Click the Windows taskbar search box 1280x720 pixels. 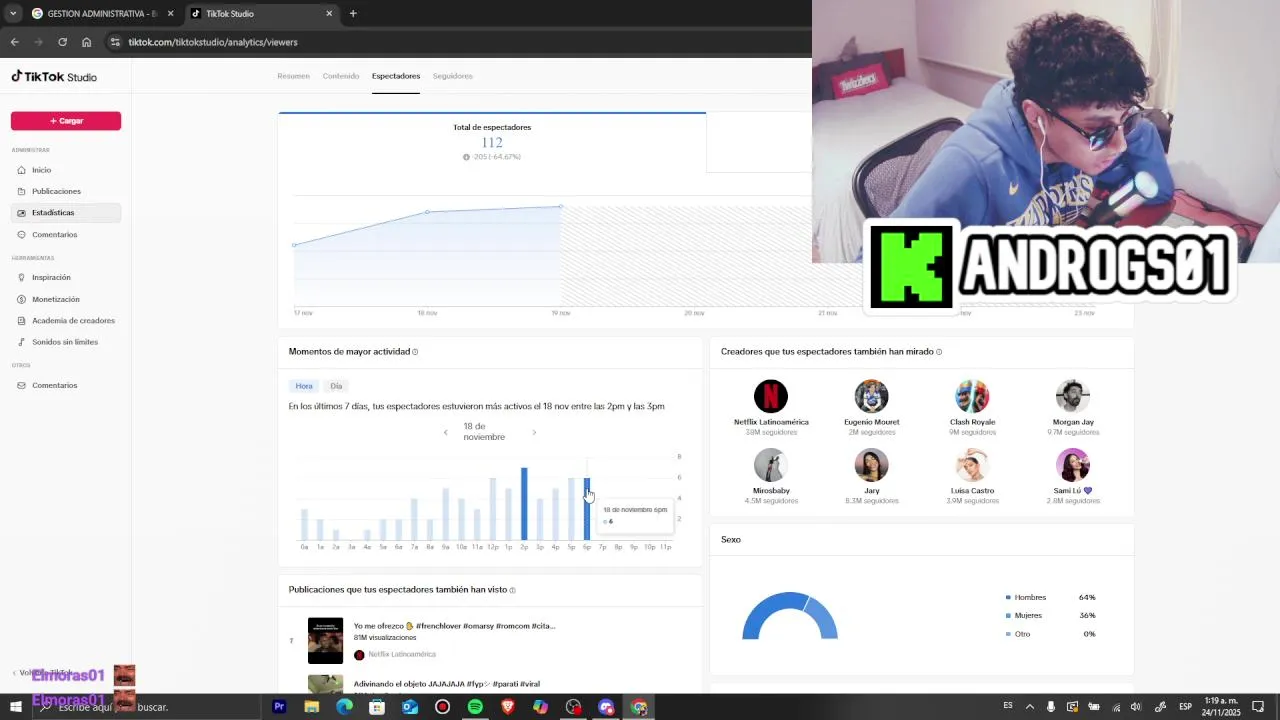pyautogui.click(x=146, y=707)
